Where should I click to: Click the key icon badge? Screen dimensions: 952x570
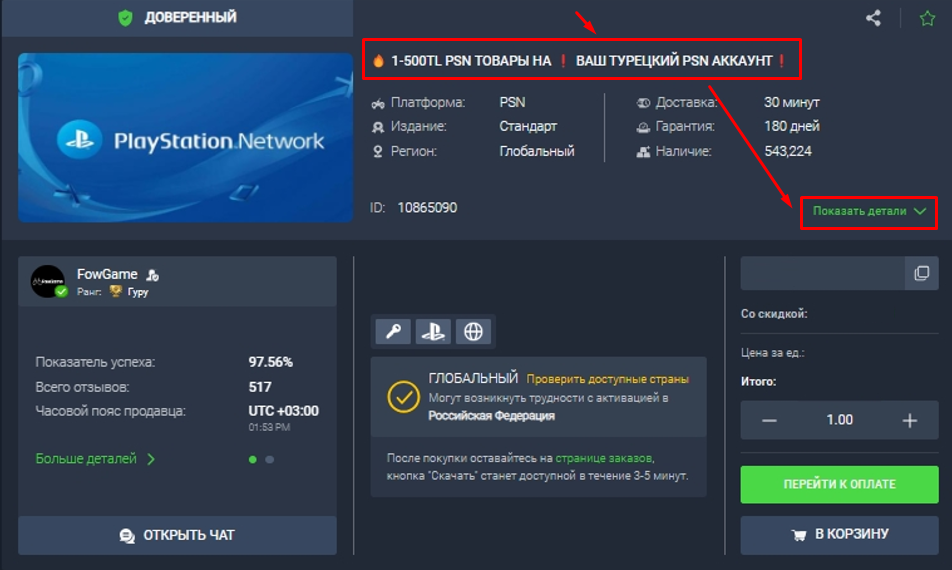(392, 331)
